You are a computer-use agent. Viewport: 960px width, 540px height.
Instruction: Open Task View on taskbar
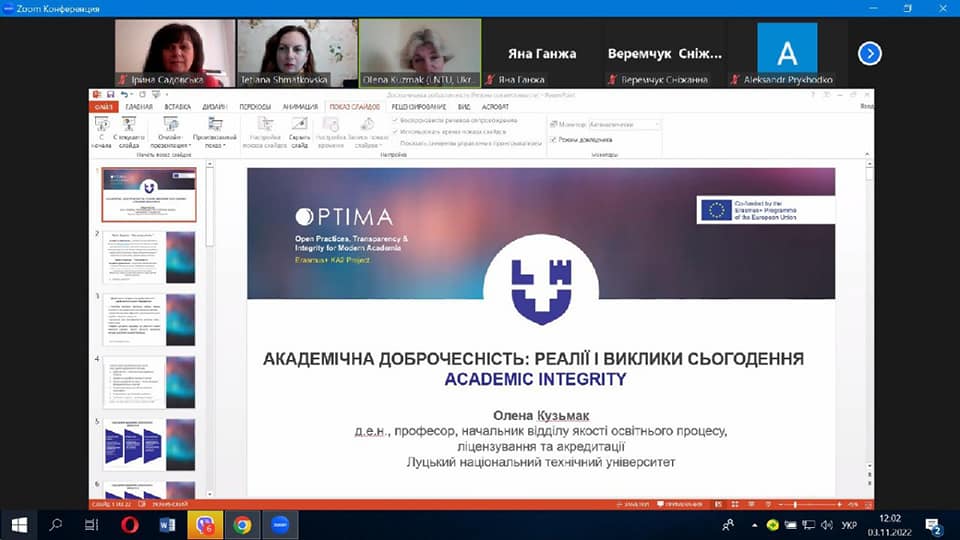92,525
